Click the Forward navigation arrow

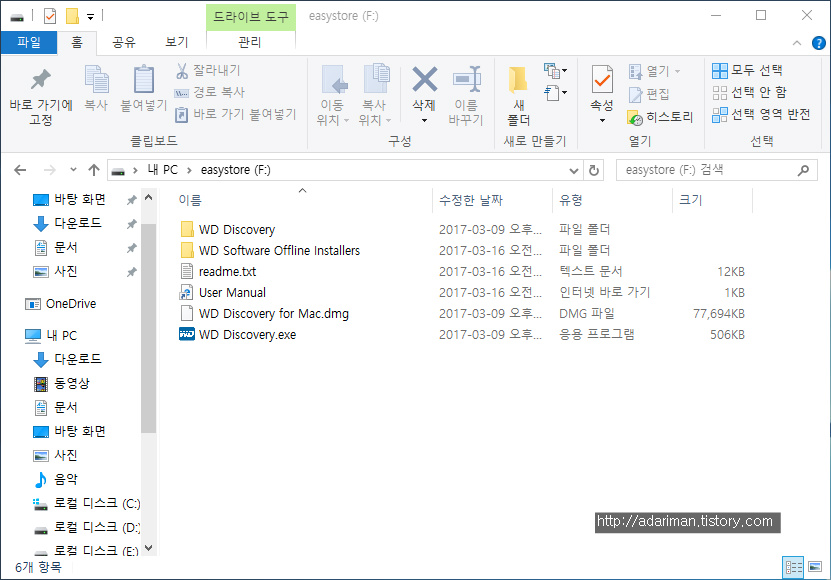click(x=49, y=170)
